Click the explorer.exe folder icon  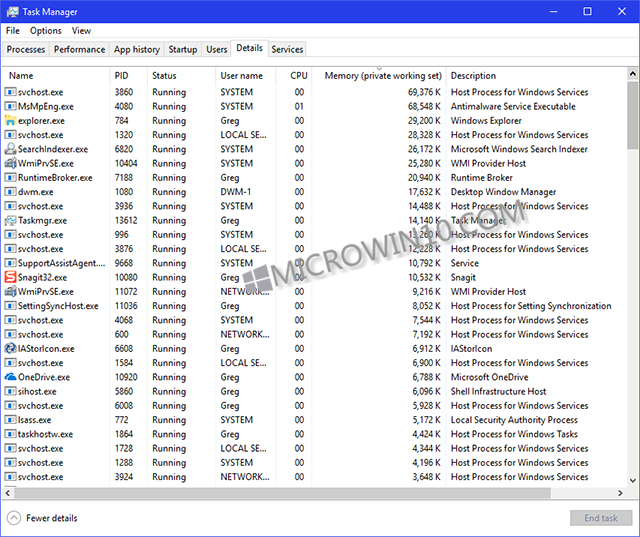tap(10, 121)
